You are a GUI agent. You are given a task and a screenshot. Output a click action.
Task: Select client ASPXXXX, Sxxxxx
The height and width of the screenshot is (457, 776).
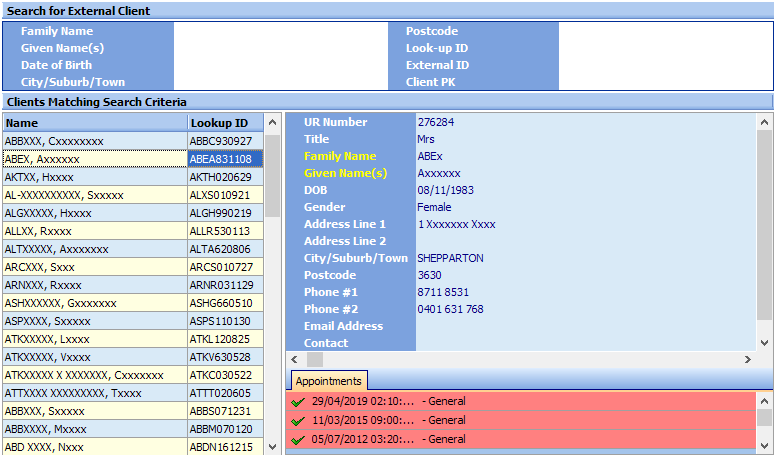click(95, 321)
